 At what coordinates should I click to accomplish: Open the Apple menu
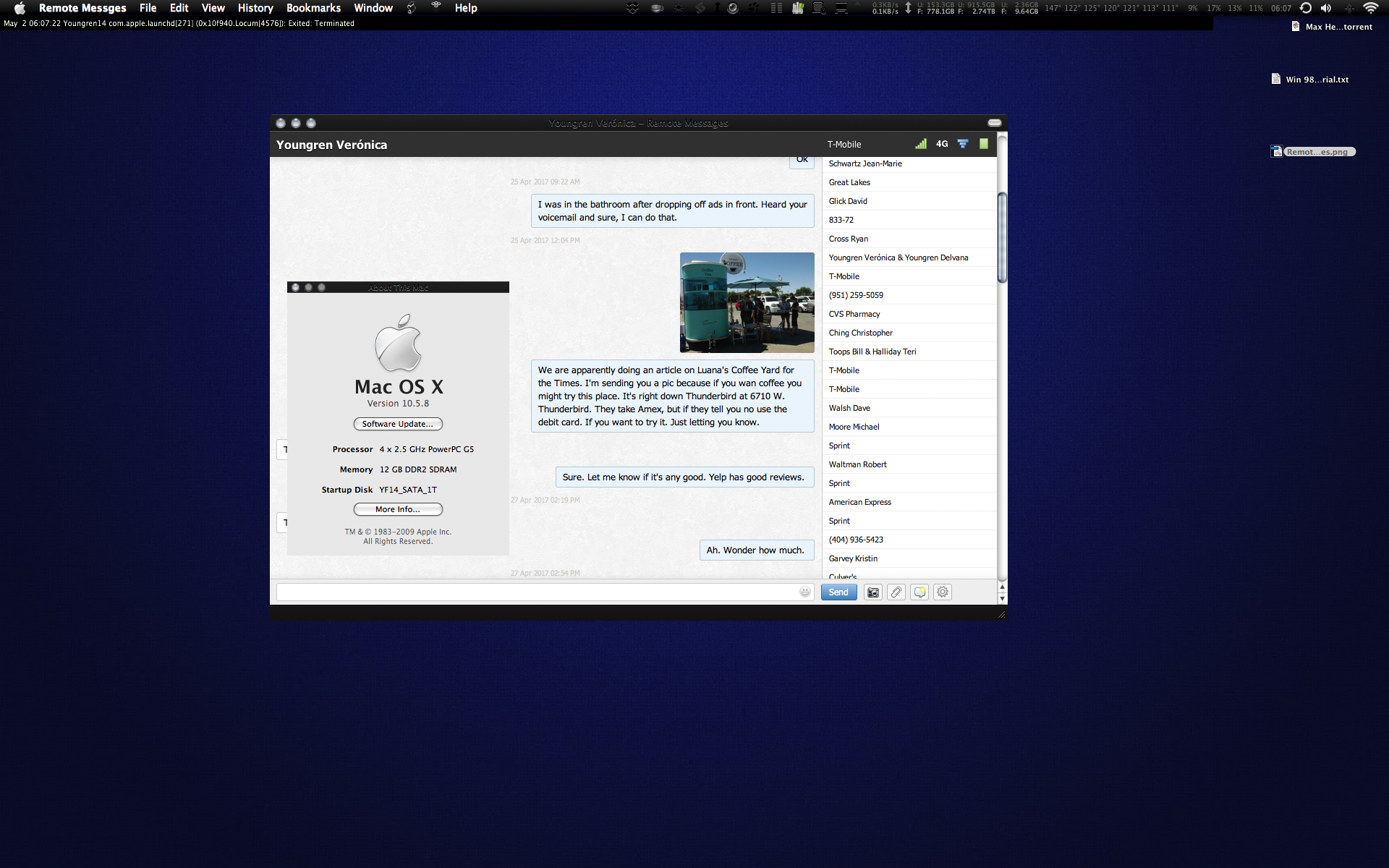tap(20, 8)
